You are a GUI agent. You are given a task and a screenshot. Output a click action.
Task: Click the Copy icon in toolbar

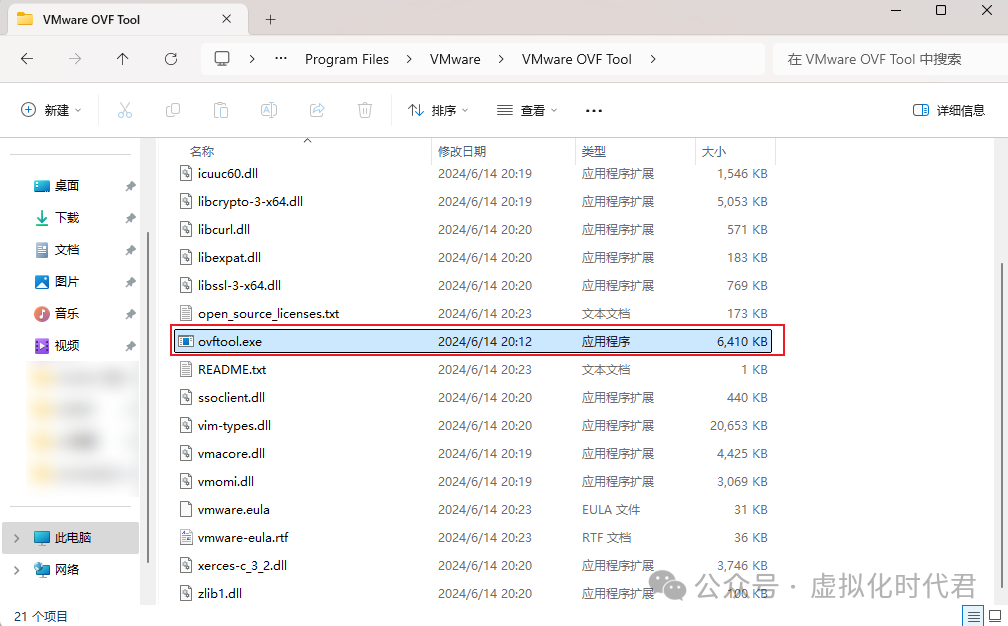pos(173,111)
